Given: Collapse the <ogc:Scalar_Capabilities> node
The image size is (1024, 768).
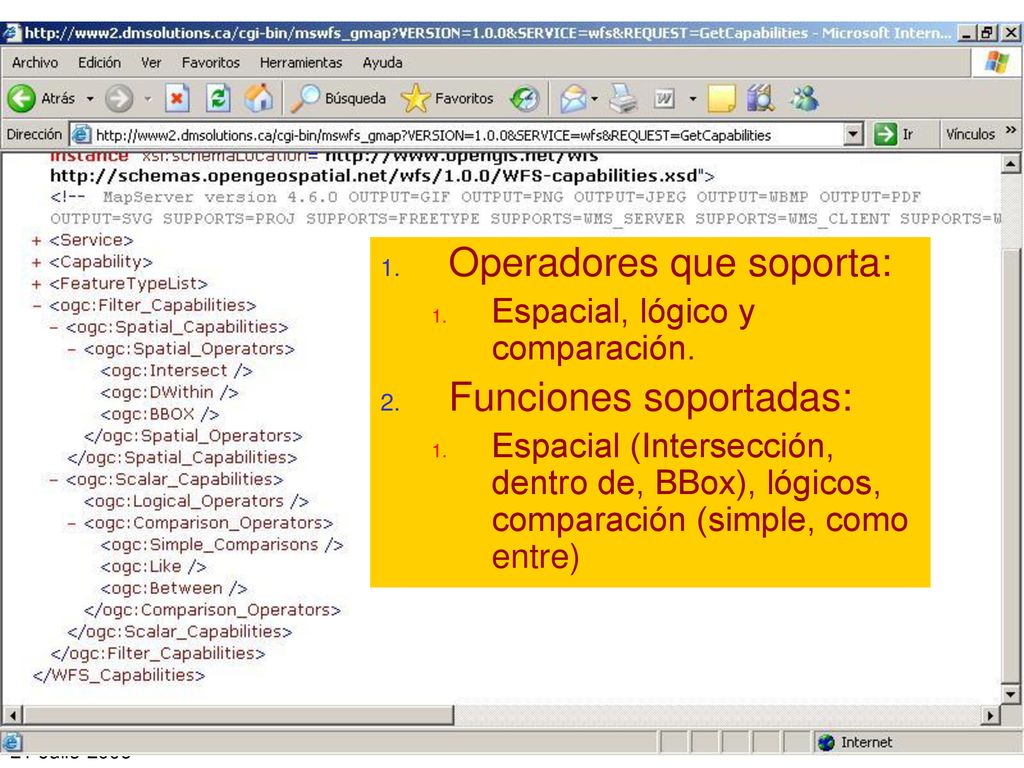Looking at the screenshot, I should click(54, 480).
